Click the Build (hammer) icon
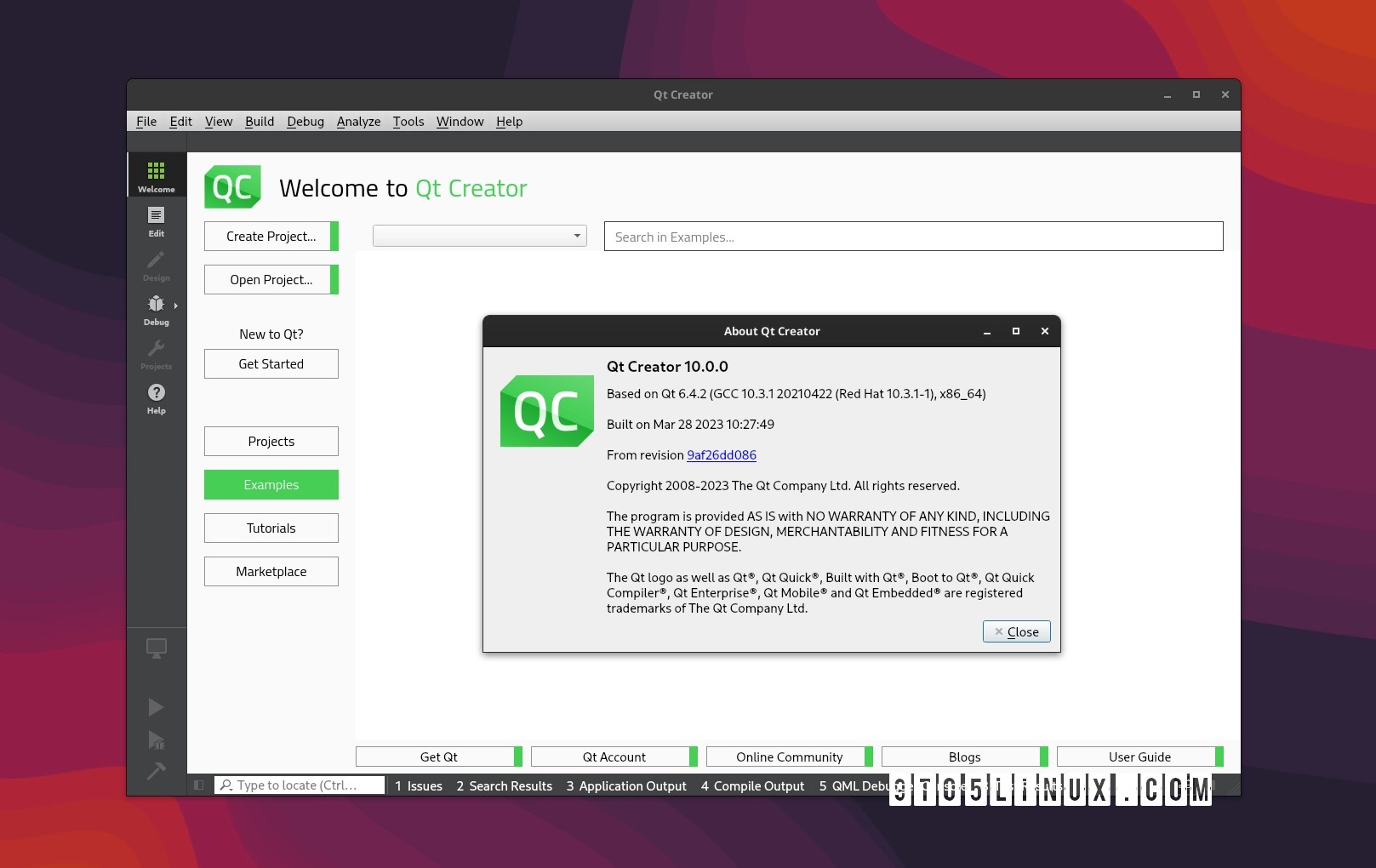 (x=156, y=772)
